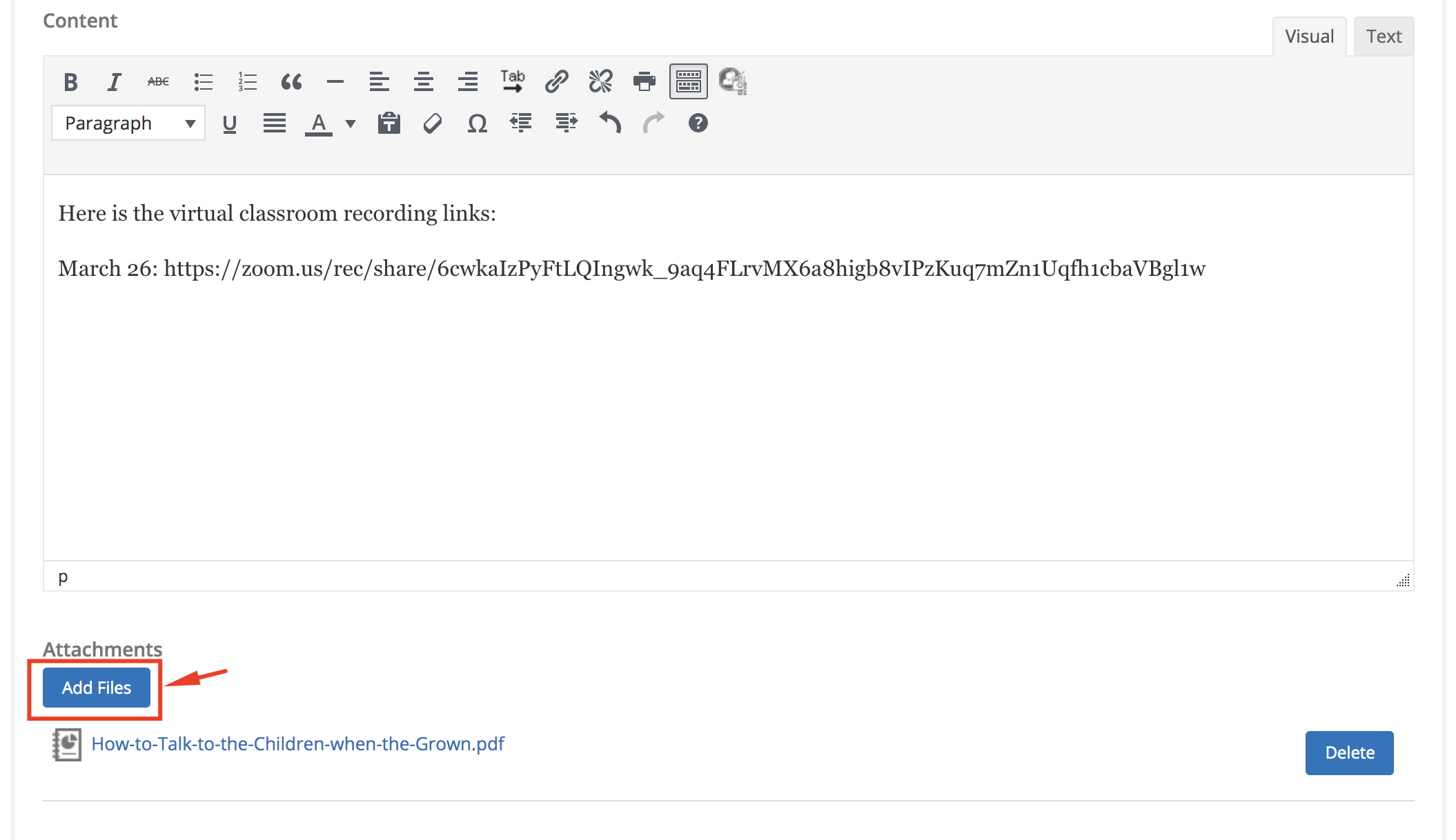Click the clear formatting eraser icon
The width and height of the screenshot is (1456, 840).
433,123
